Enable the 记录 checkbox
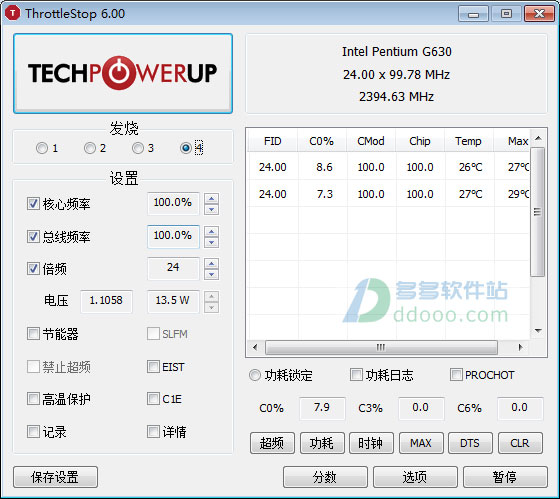Screen dimensions: 560x499 [33, 431]
